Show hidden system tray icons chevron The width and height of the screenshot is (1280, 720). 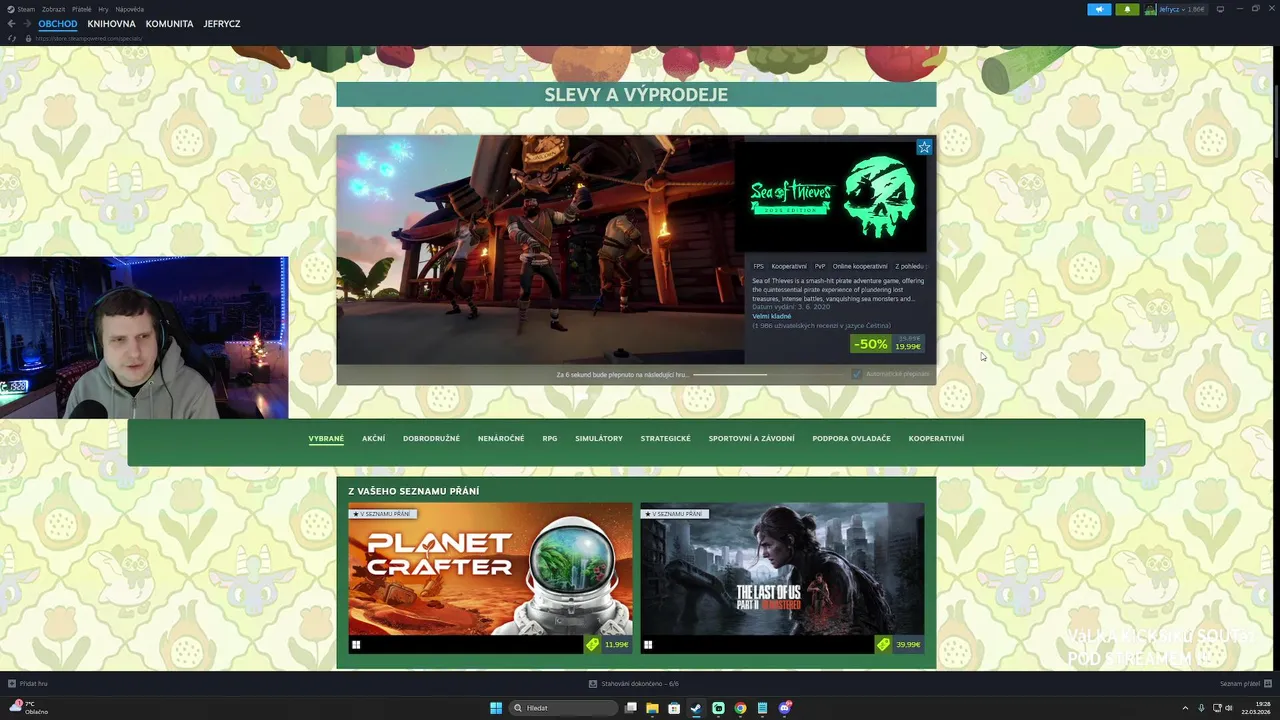1186,708
